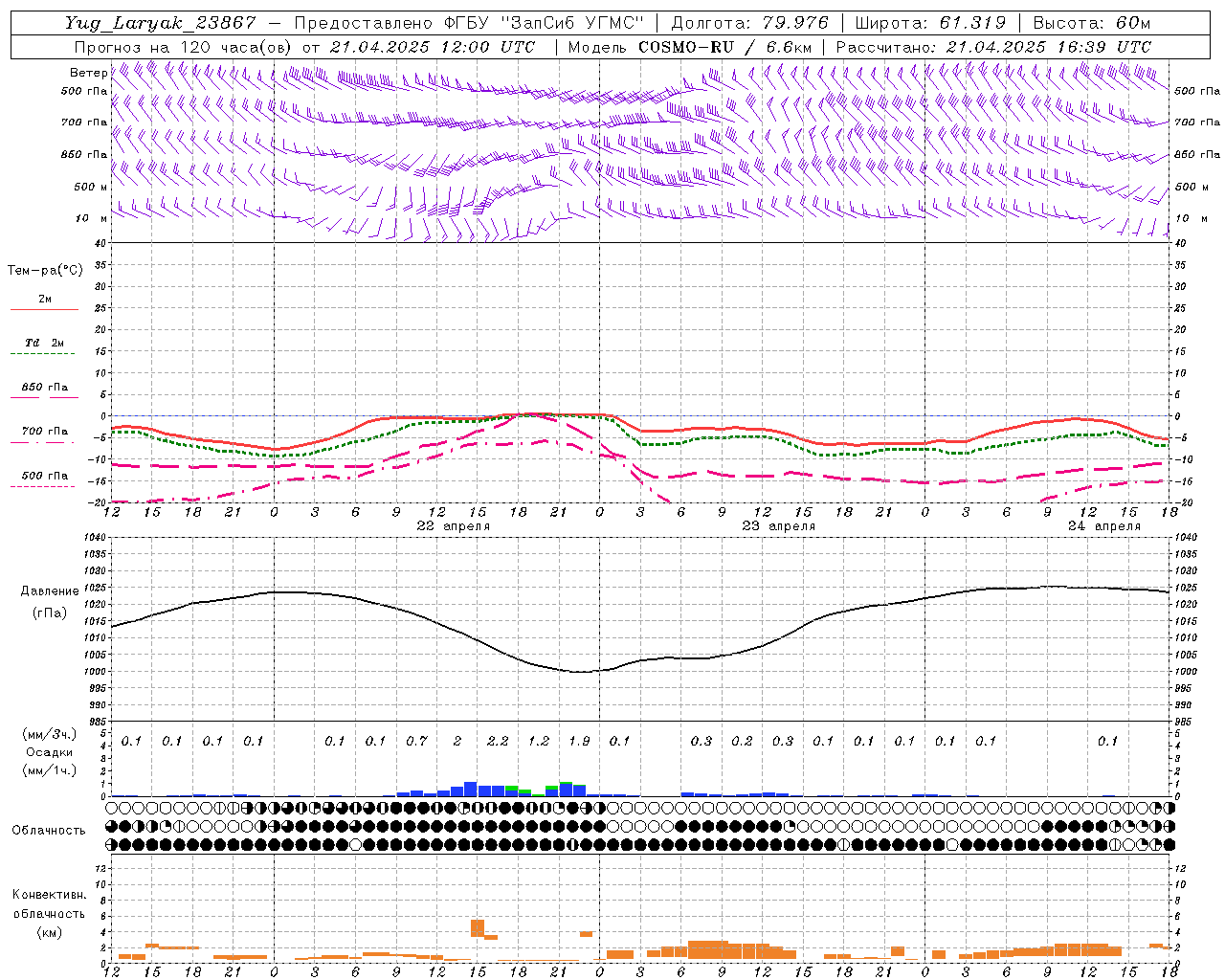1225x980 pixels.
Task: Click the Ветер wind panel label
Action: point(88,73)
